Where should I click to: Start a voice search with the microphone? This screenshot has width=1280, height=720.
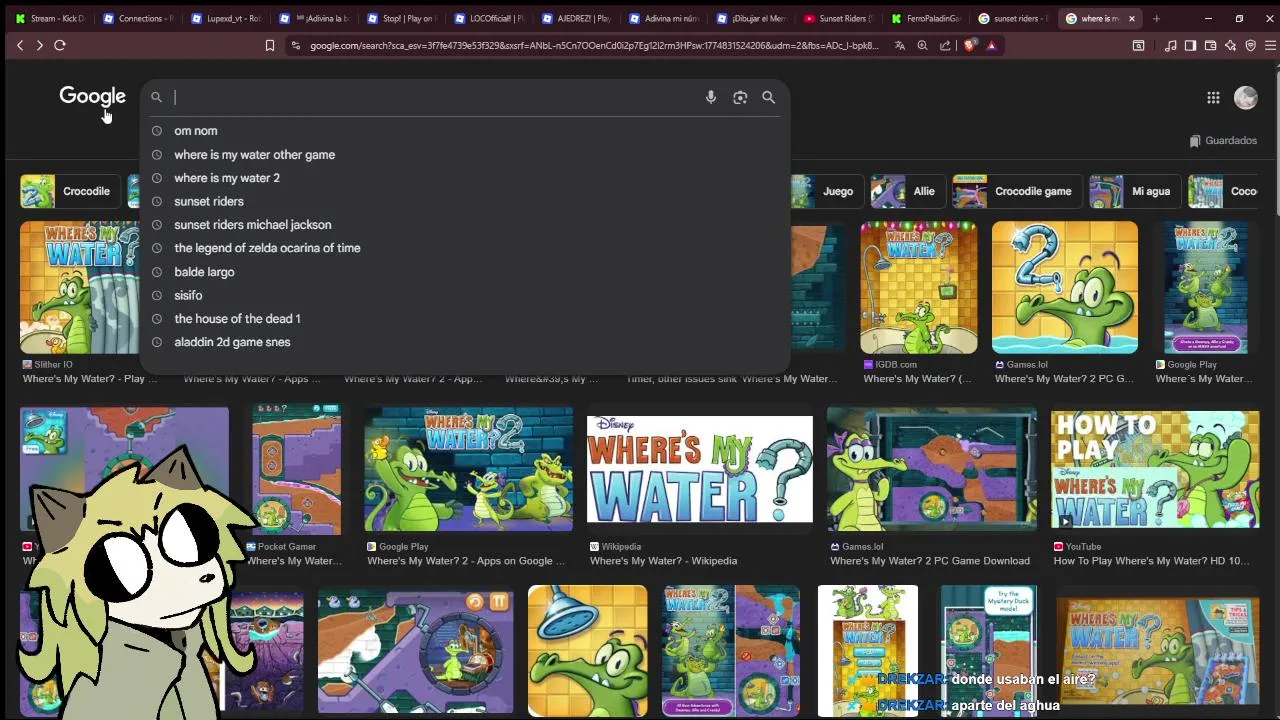pyautogui.click(x=711, y=97)
